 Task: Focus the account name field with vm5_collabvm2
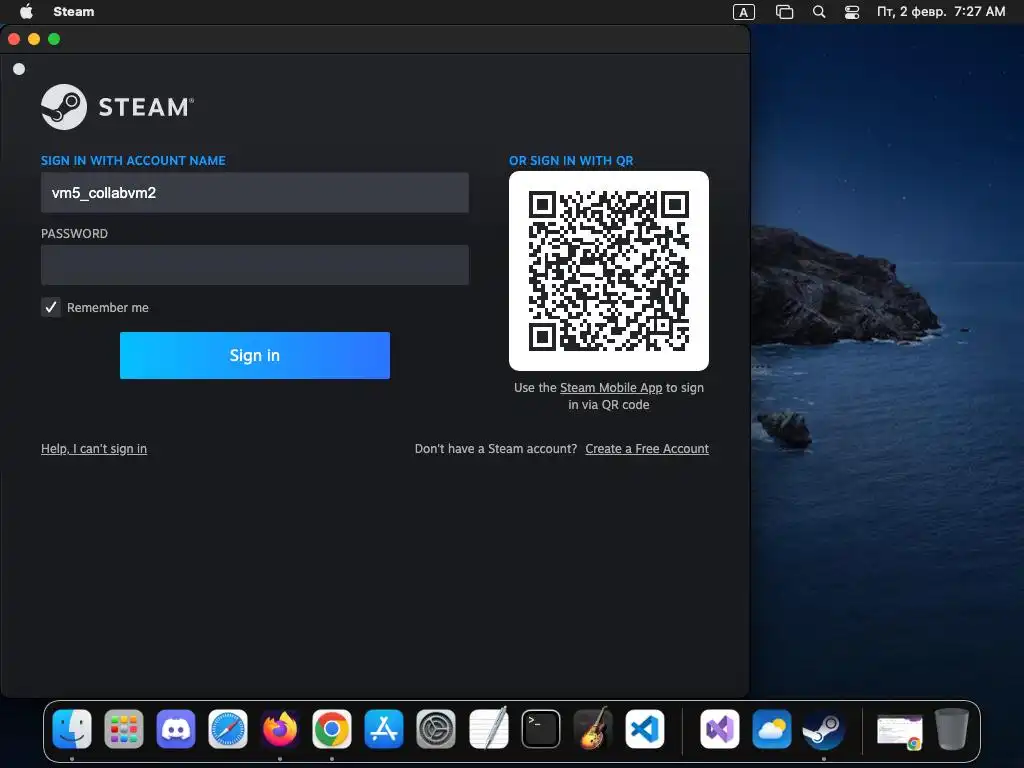coord(255,193)
